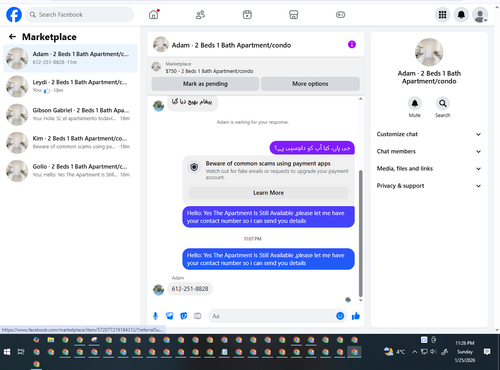Go to the Home feed tab

(x=154, y=15)
